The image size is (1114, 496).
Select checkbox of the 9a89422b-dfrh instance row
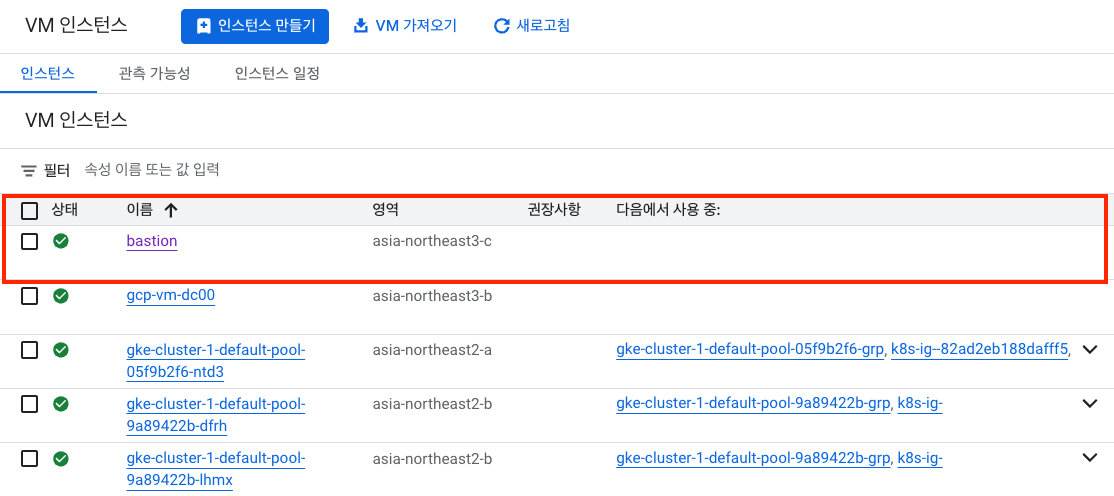29,404
